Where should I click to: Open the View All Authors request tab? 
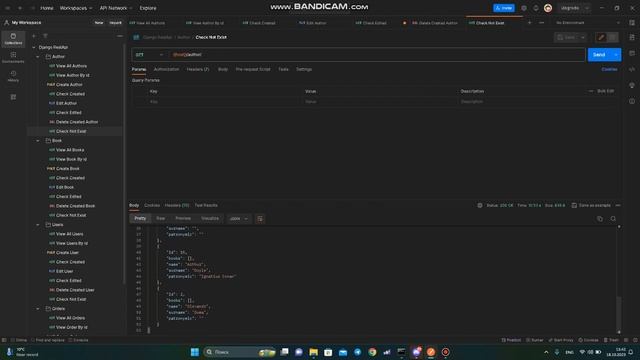[x=147, y=23]
